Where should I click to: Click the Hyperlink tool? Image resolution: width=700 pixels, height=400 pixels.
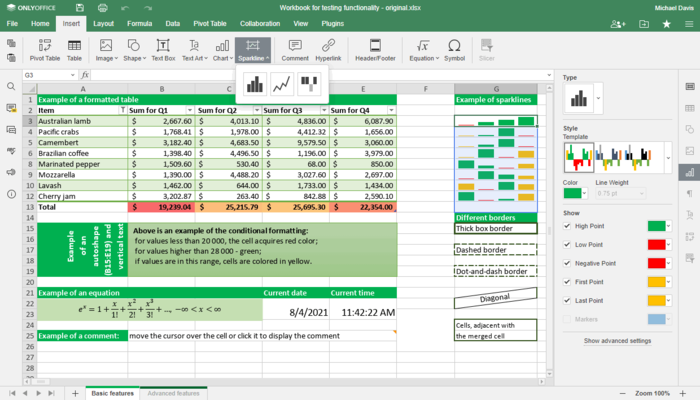click(327, 50)
